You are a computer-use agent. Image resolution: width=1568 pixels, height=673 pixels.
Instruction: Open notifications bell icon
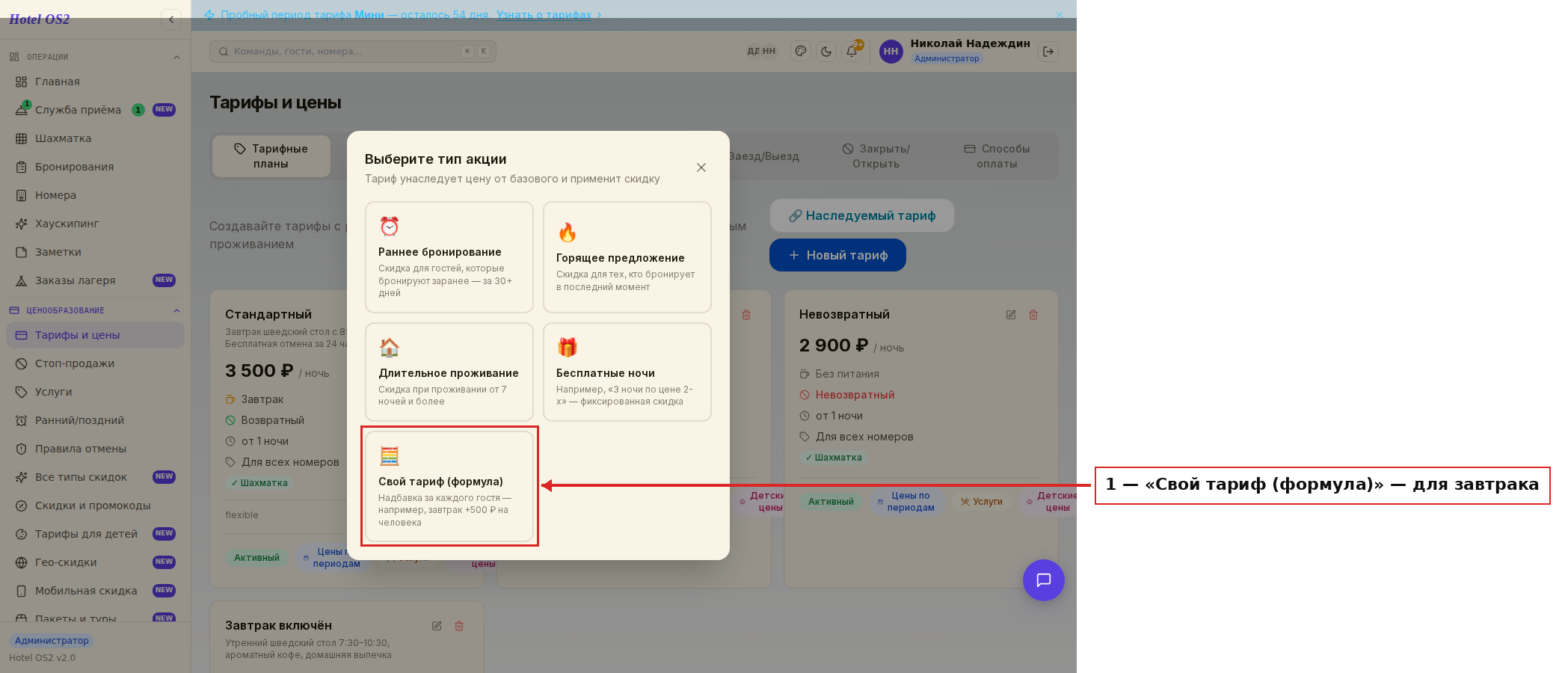pyautogui.click(x=852, y=52)
